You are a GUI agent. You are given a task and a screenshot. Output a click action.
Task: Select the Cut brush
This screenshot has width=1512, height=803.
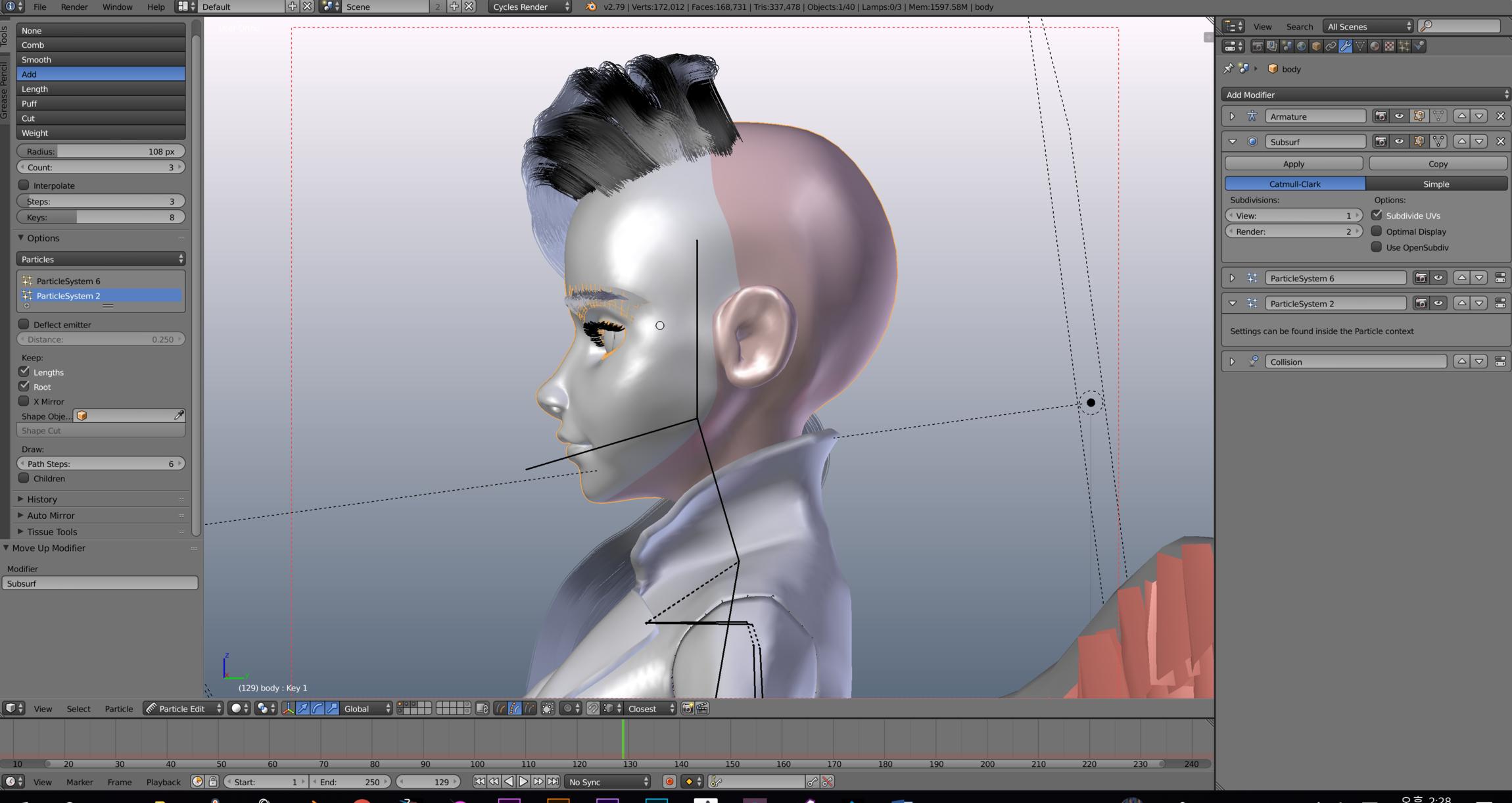coord(101,118)
